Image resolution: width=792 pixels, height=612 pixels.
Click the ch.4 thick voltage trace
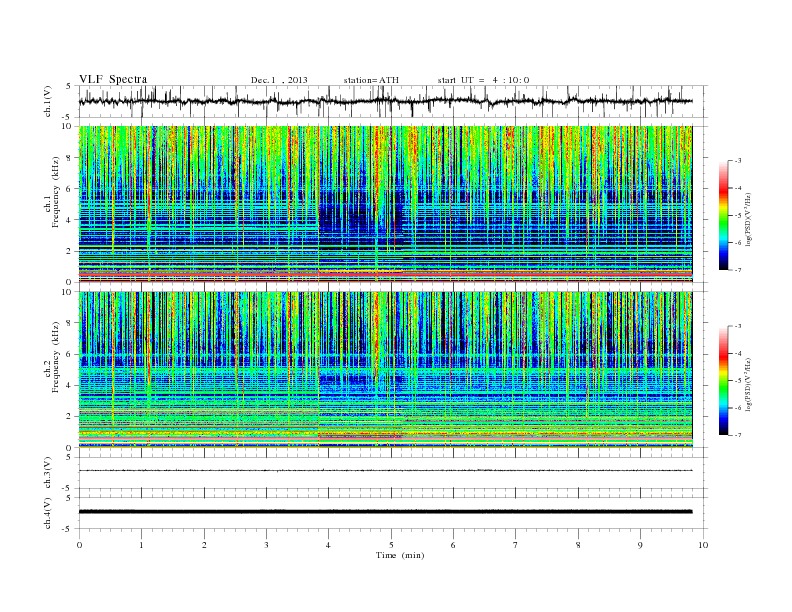tap(385, 512)
